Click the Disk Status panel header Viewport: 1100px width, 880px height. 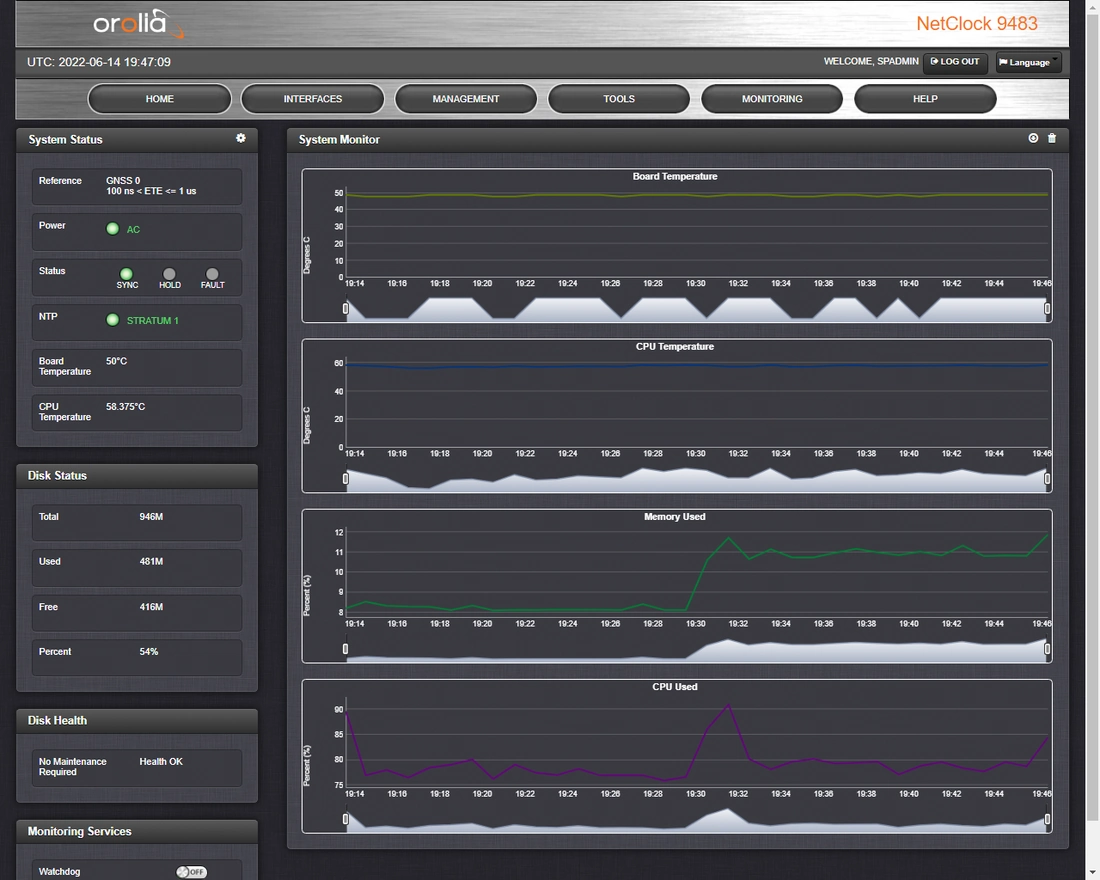pos(137,476)
